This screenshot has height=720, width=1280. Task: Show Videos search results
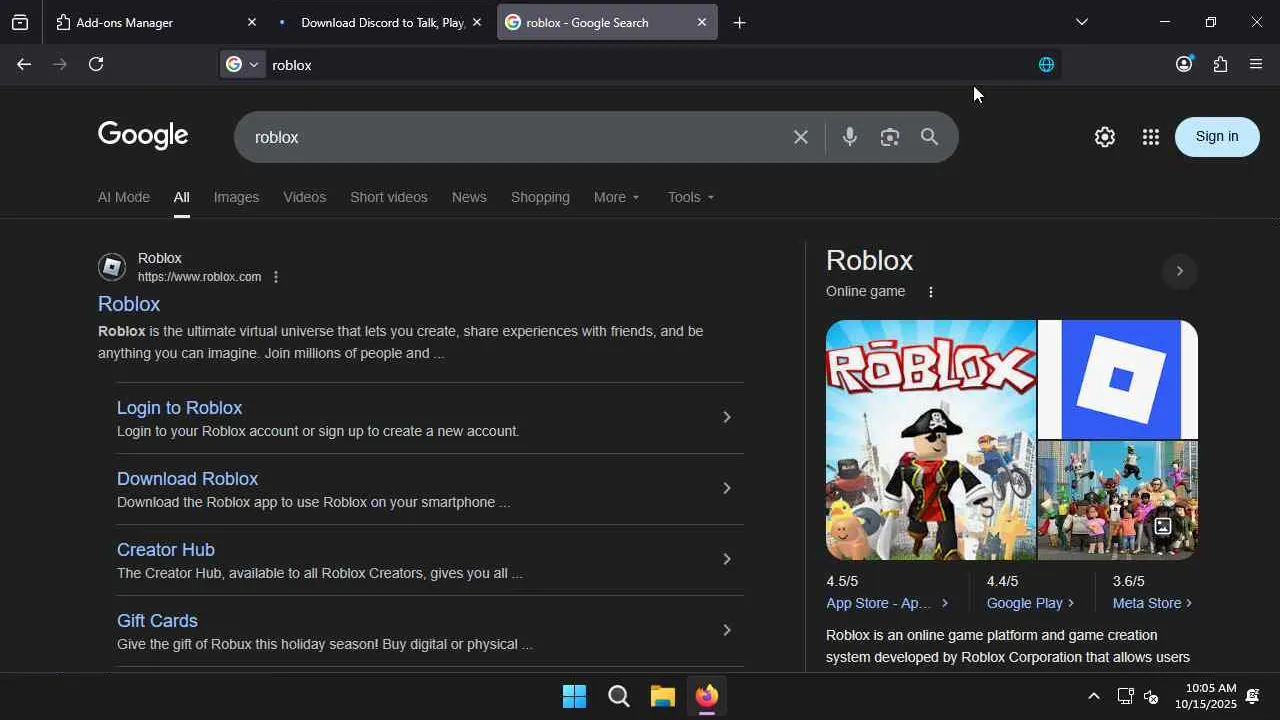(305, 197)
